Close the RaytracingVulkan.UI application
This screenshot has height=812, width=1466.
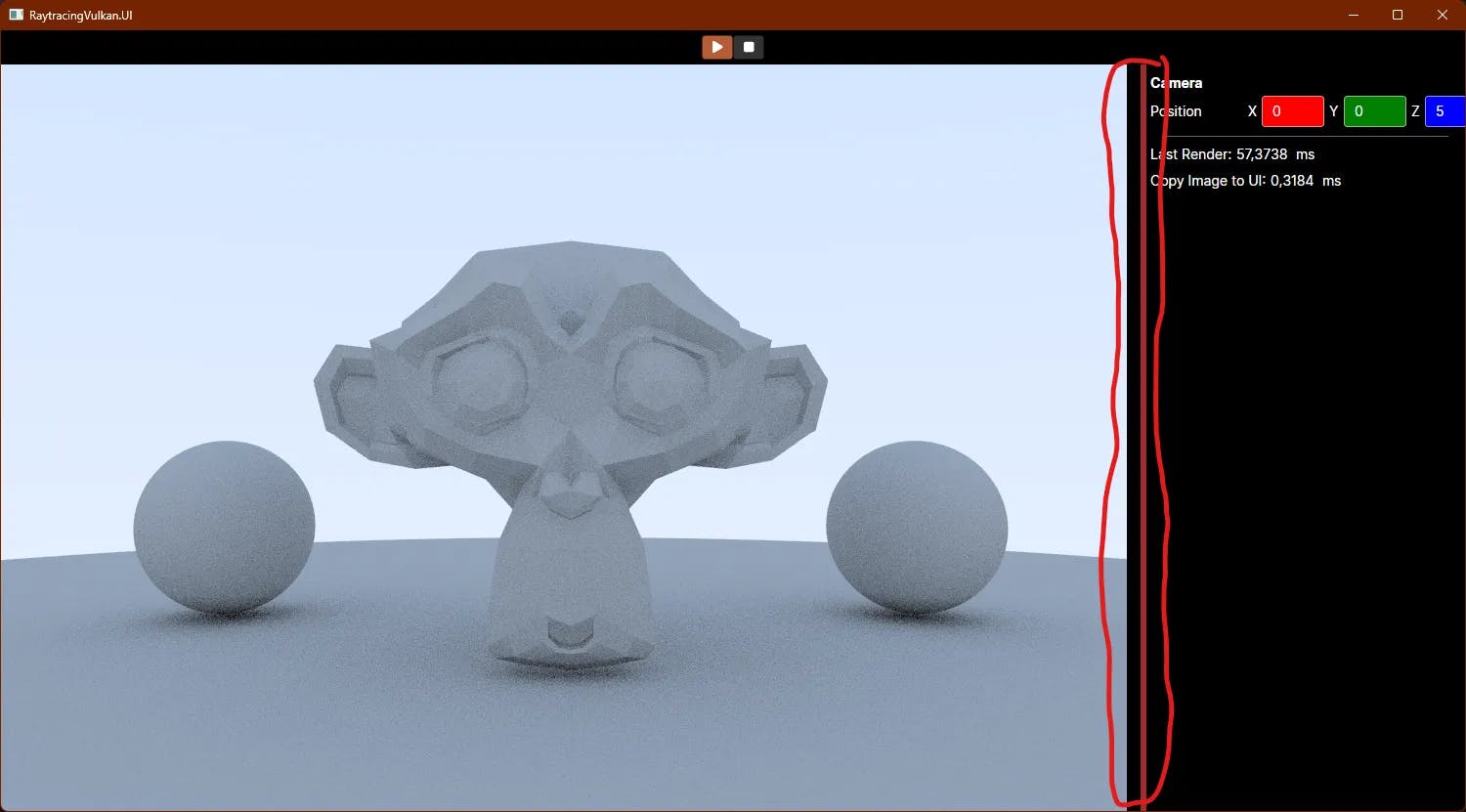pos(1443,15)
